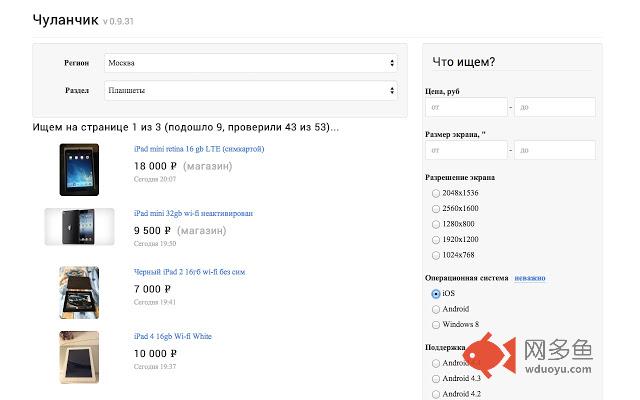Select the 1024x768 resolution option
The height and width of the screenshot is (400, 640).
(x=436, y=255)
